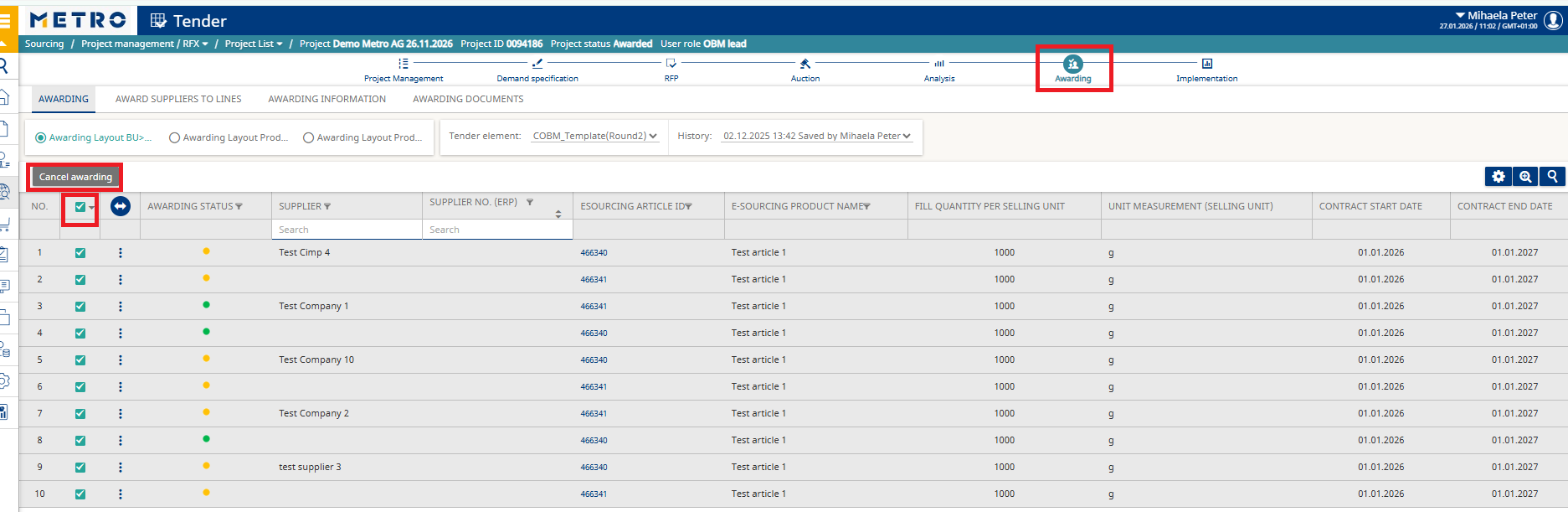
Task: Uncheck the row 9 checkbox
Action: tap(80, 467)
